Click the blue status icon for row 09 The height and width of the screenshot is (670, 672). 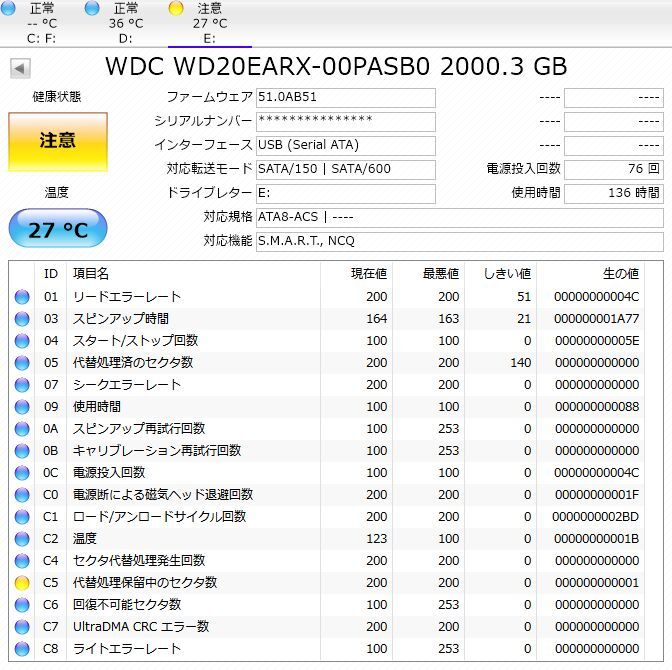point(22,407)
